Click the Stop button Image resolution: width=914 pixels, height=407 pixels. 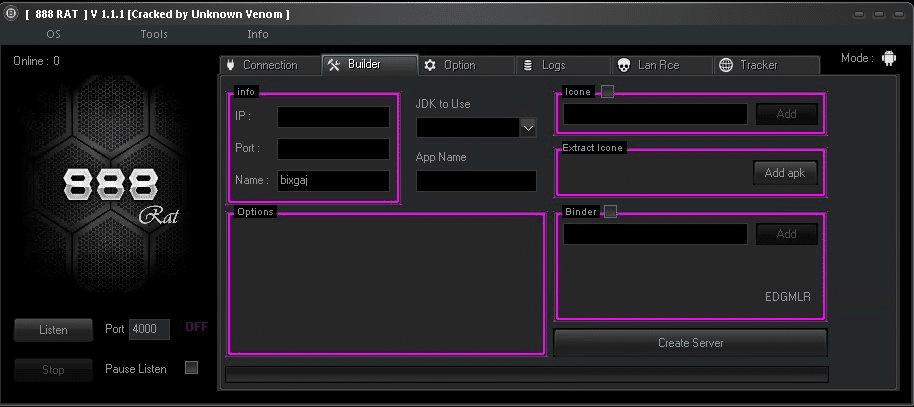click(53, 370)
